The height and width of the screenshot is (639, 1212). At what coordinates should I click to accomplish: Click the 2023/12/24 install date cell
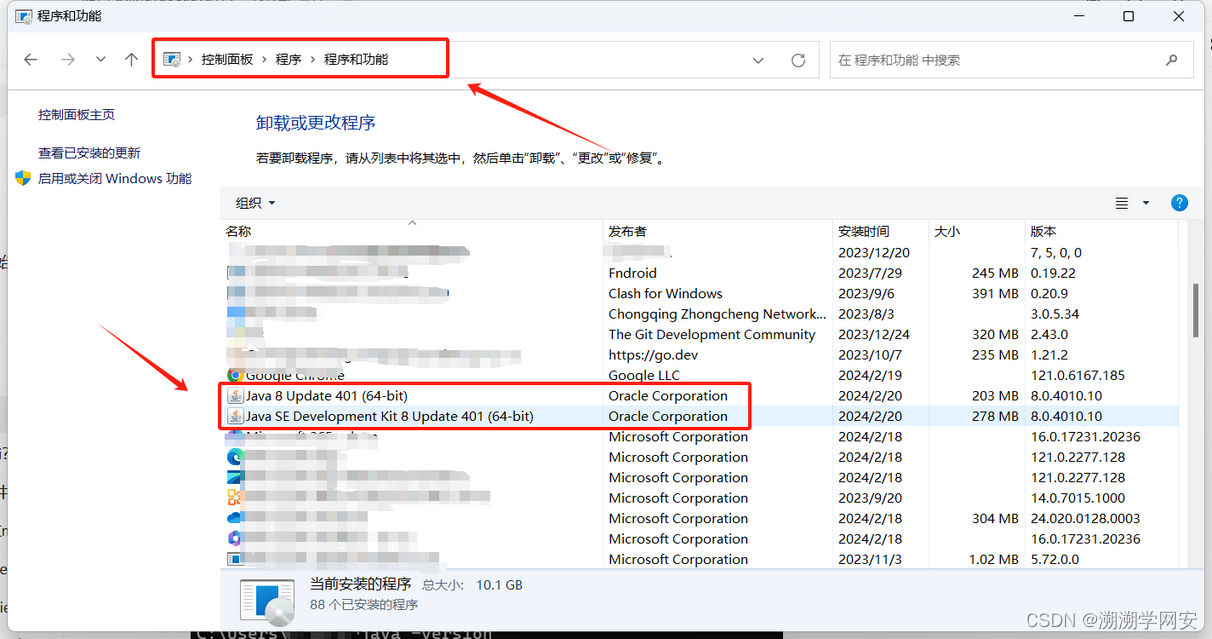[874, 335]
